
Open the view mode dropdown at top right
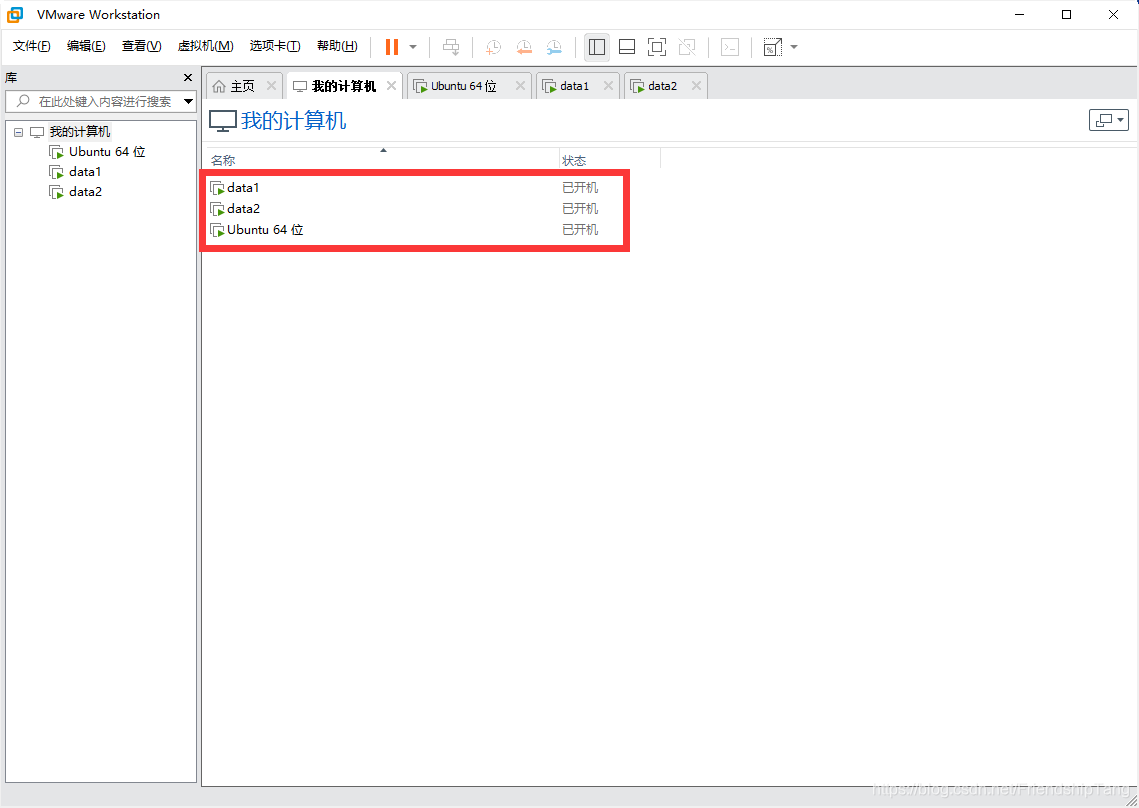coord(1109,120)
